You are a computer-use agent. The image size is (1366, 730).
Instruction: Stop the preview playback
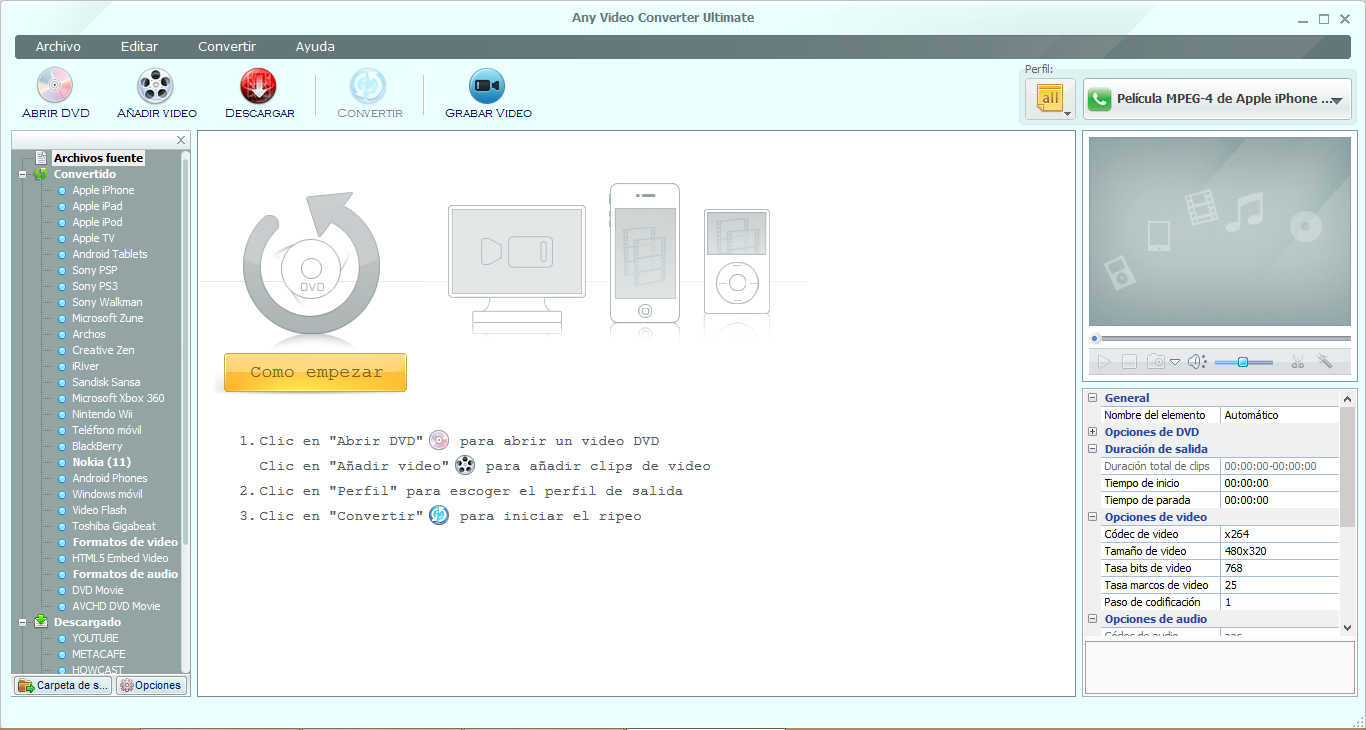click(1129, 362)
